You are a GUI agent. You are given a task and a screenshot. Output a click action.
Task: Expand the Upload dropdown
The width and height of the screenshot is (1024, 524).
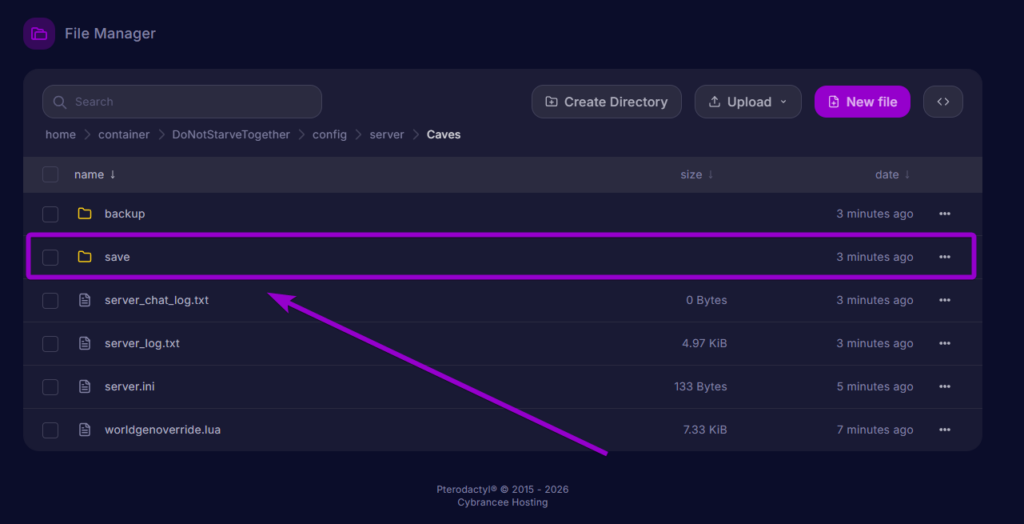coord(748,102)
